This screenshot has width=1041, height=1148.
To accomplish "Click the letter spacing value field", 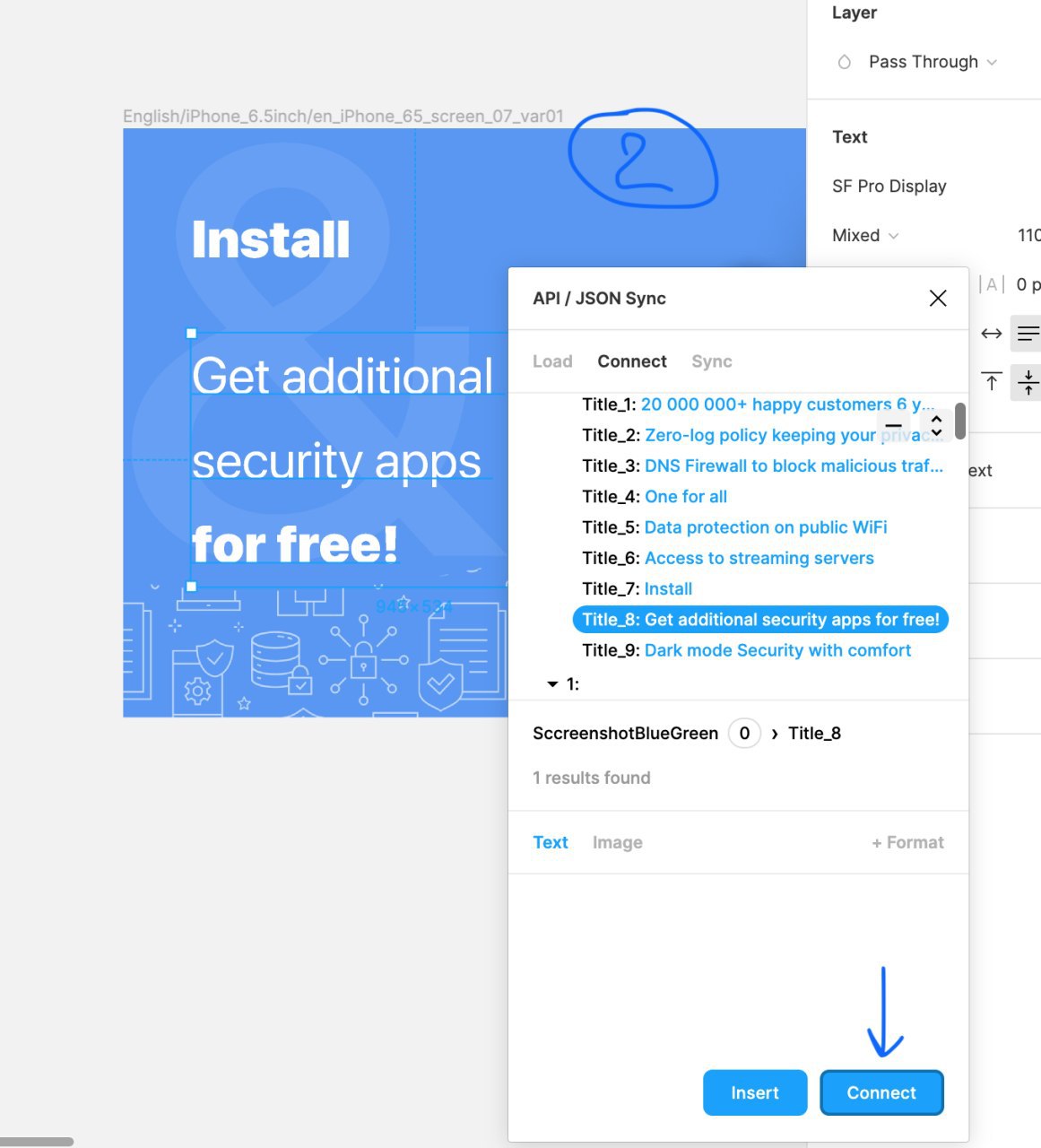I will pos(1028,284).
